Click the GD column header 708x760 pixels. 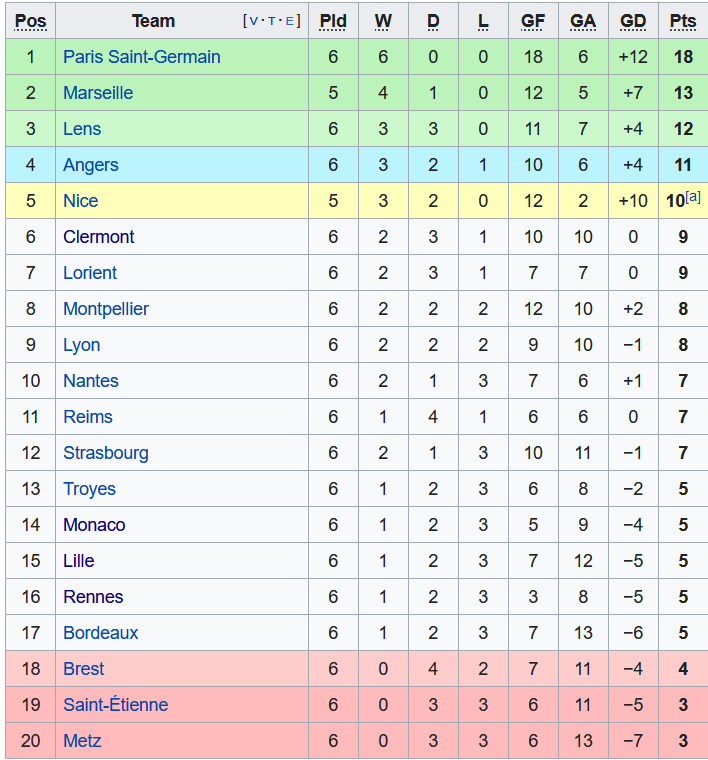pos(633,21)
